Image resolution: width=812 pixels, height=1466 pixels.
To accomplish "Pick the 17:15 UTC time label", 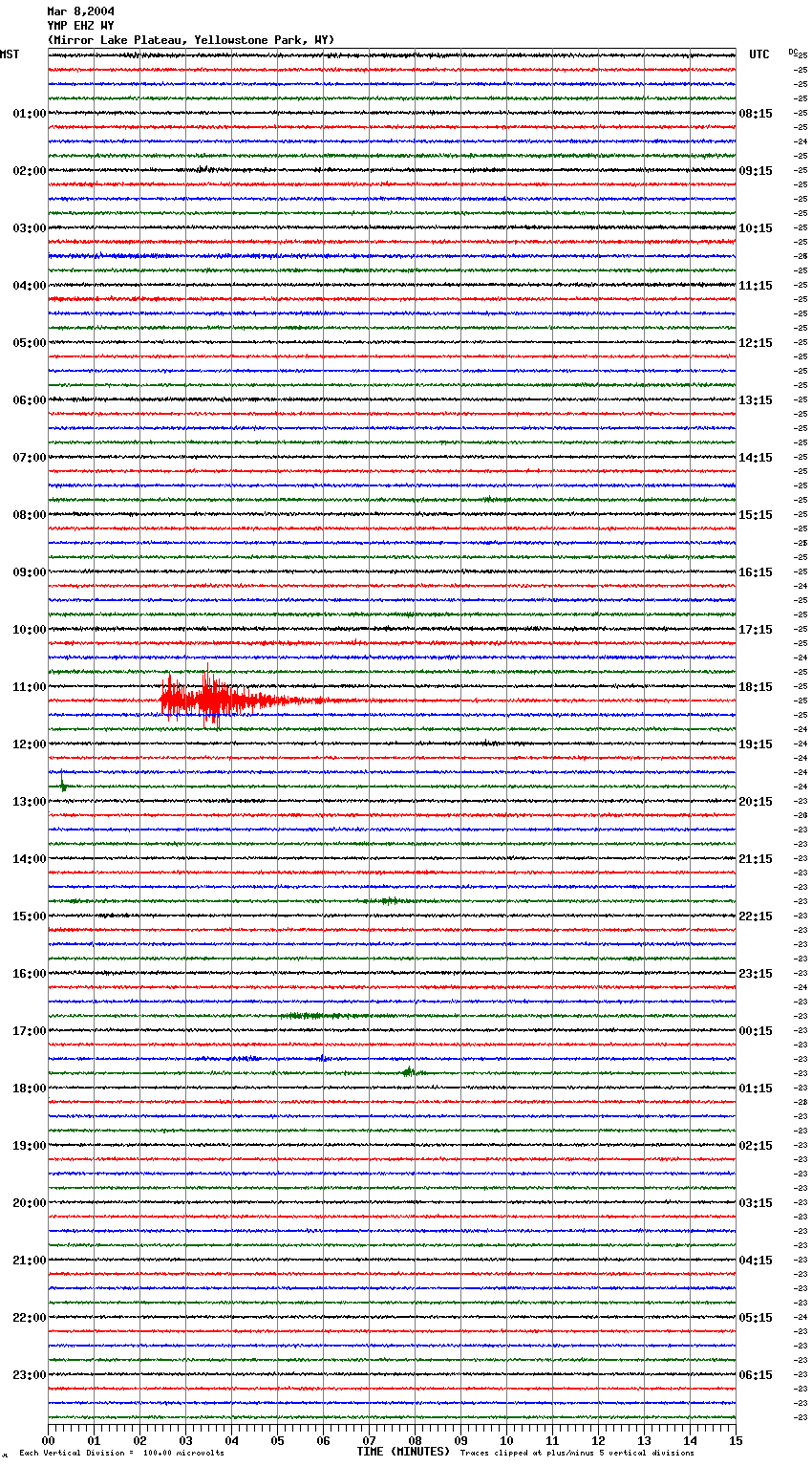I will pyautogui.click(x=756, y=630).
